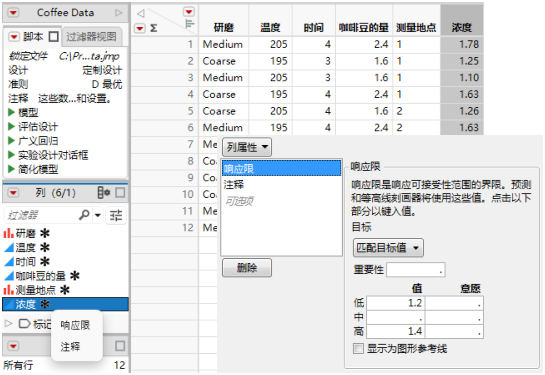545x375 pixels.
Task: Open the rows panel red triangle menu
Action: tap(13, 346)
